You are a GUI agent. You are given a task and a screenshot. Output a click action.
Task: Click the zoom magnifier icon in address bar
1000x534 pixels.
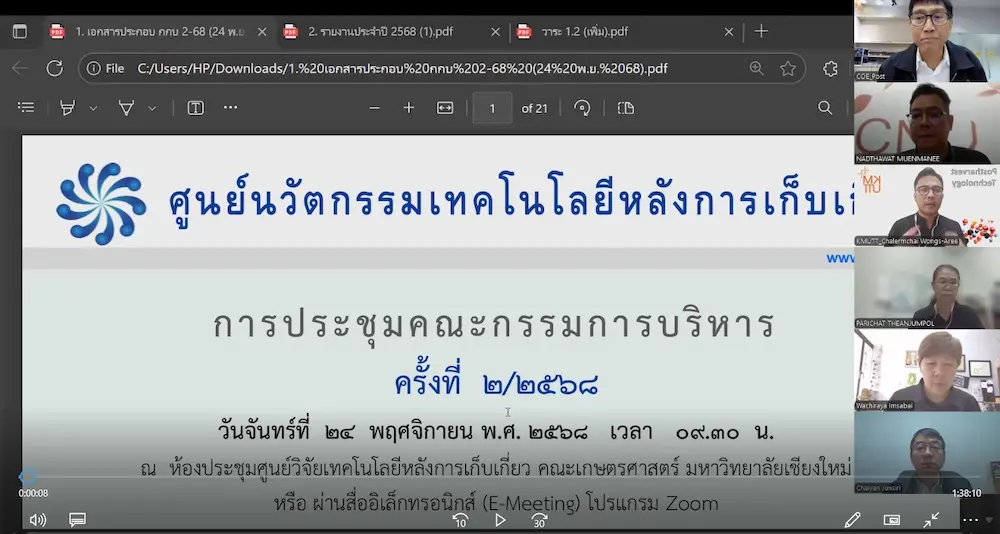[x=756, y=68]
